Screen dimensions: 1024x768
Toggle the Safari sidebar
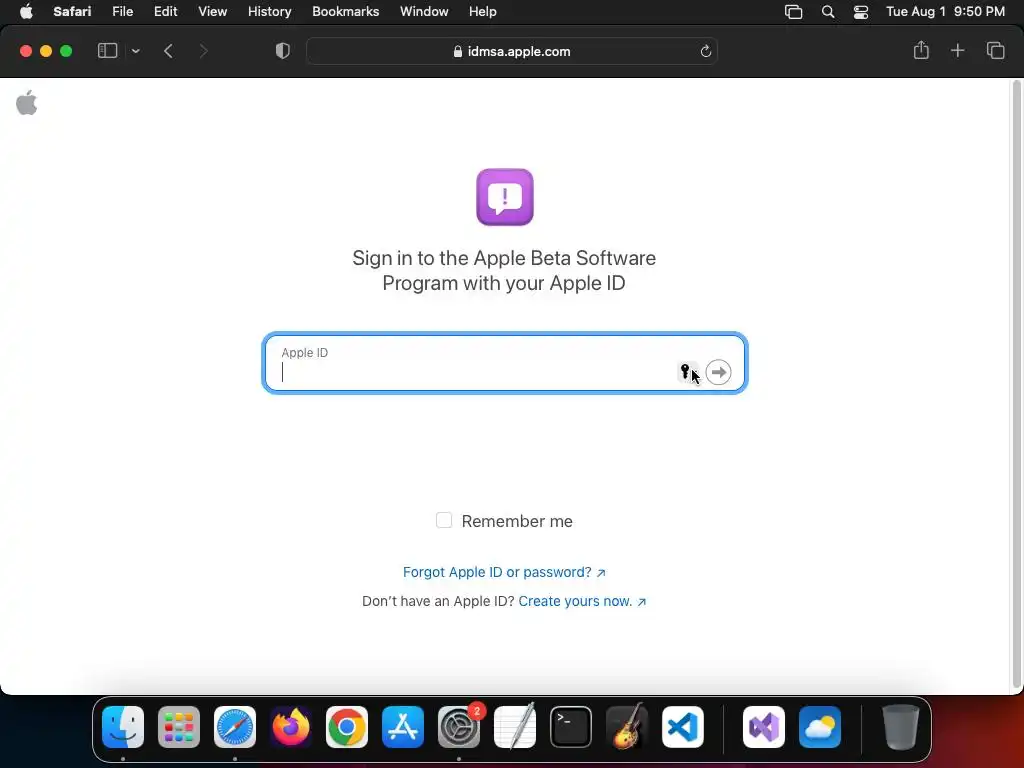(107, 51)
